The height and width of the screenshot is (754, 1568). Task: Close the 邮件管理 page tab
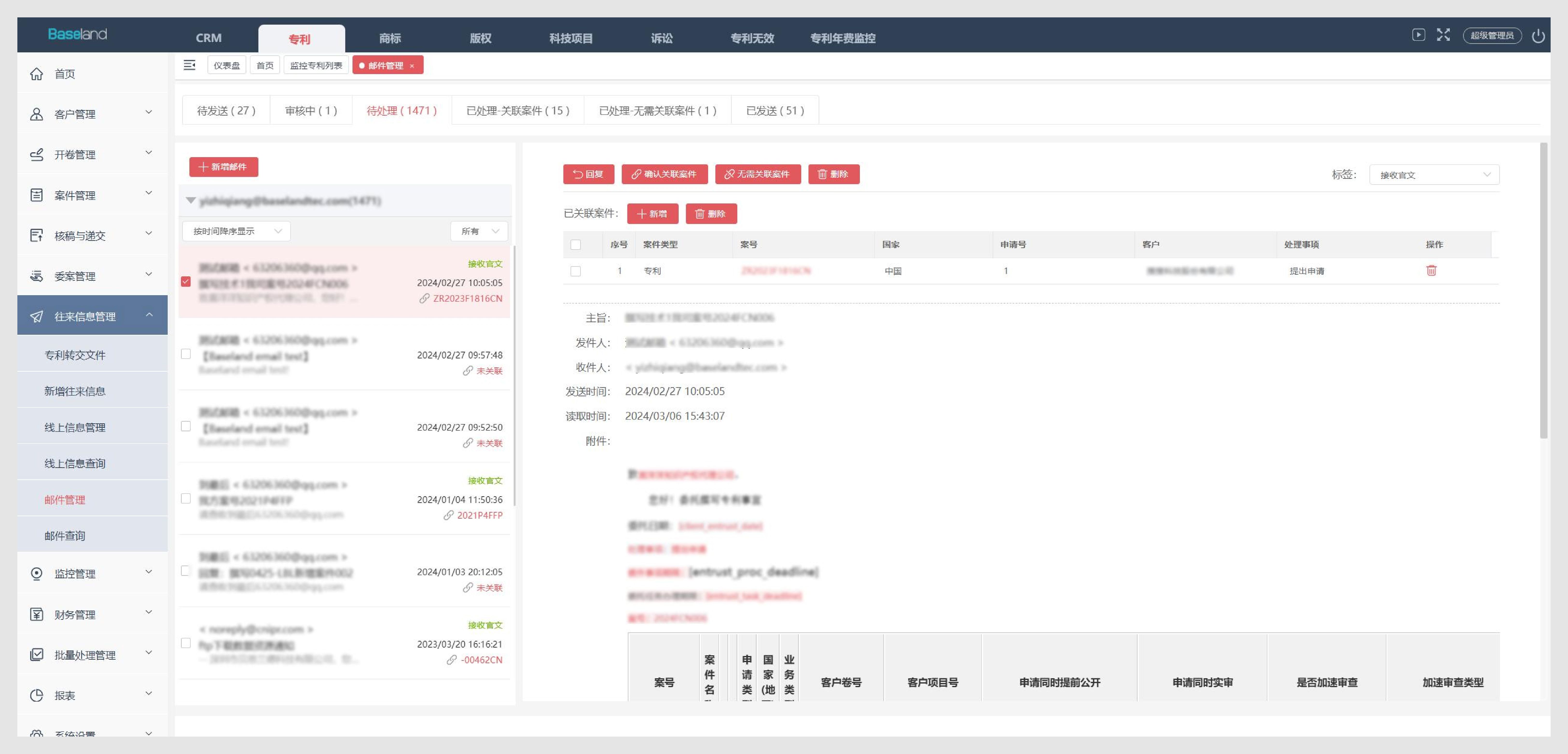tap(412, 66)
